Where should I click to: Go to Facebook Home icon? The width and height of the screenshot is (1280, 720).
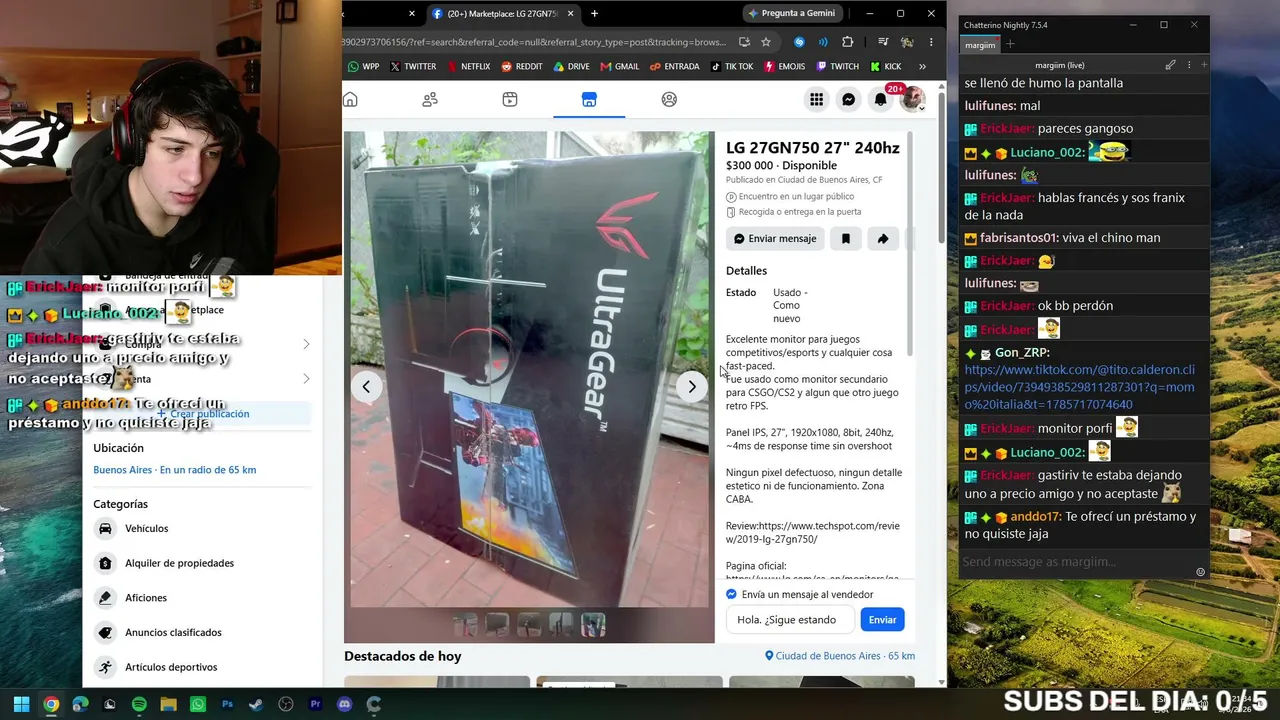pyautogui.click(x=351, y=99)
